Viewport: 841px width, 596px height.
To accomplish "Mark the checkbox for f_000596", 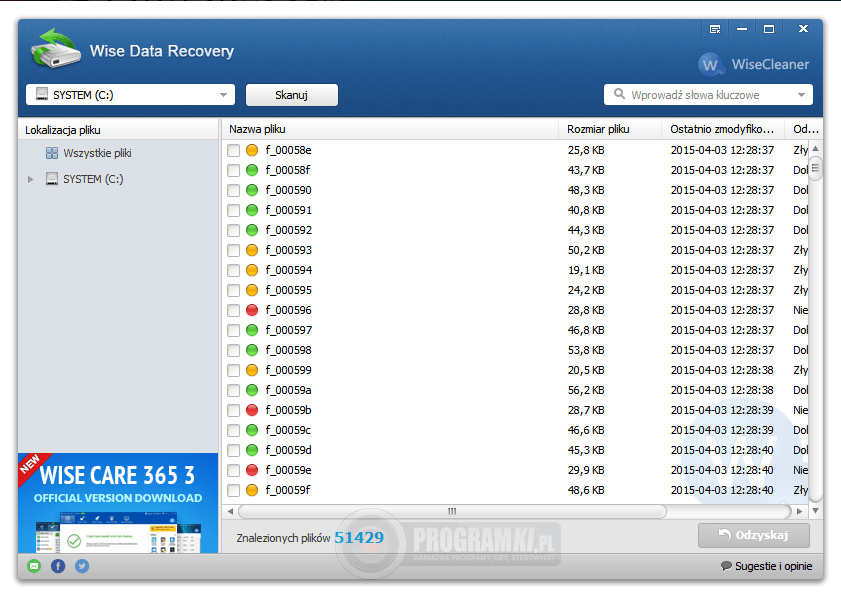I will [233, 311].
